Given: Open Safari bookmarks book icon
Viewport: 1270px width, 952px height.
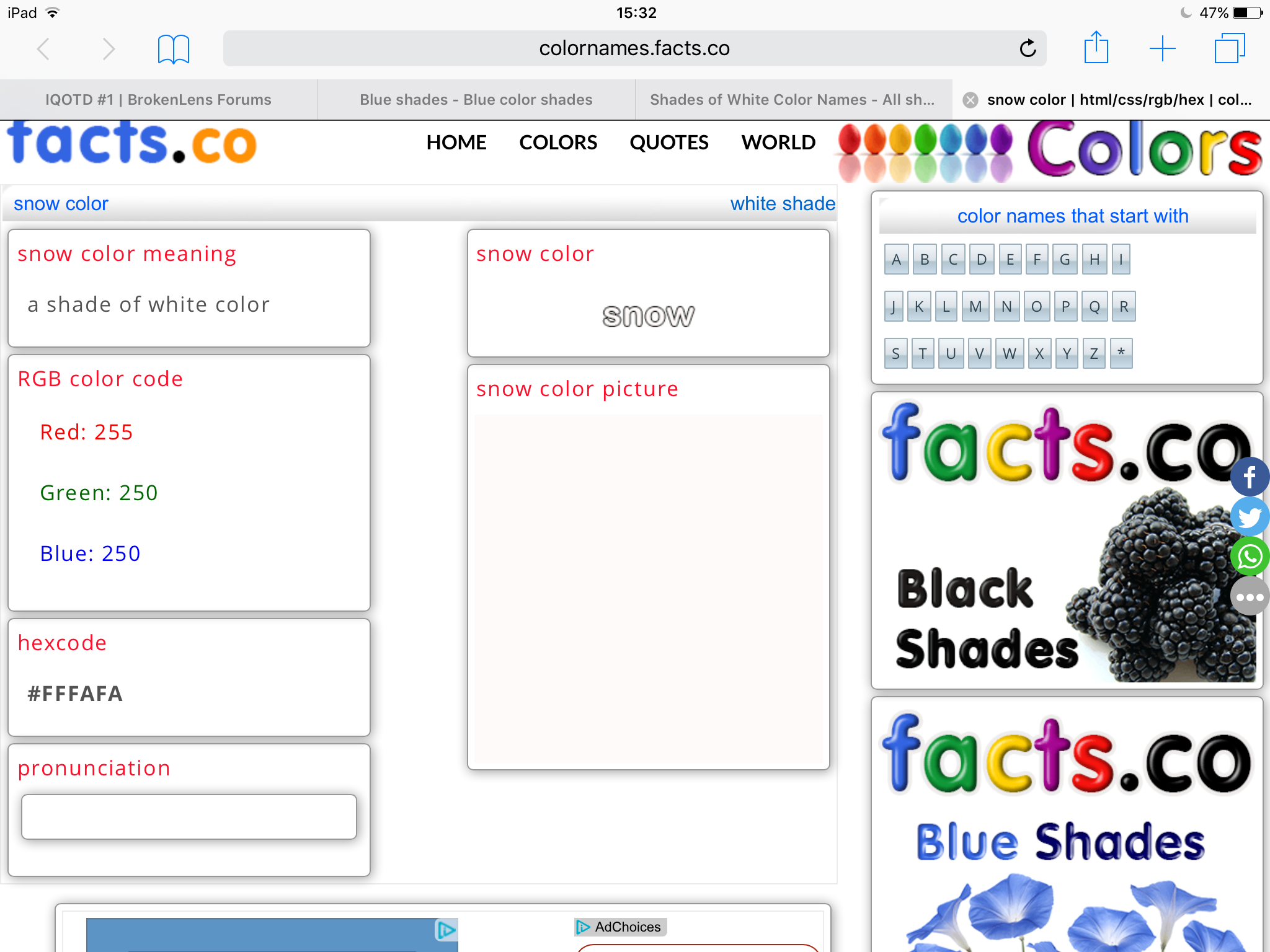Looking at the screenshot, I should tap(173, 48).
